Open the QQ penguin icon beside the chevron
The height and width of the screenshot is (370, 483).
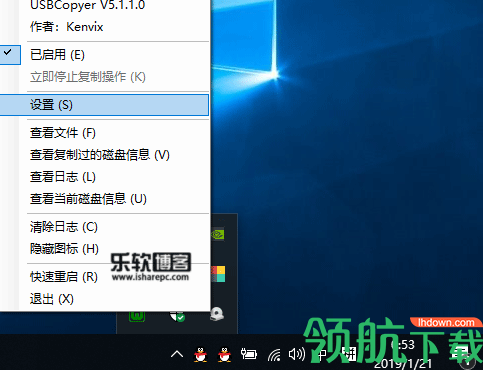[200, 354]
